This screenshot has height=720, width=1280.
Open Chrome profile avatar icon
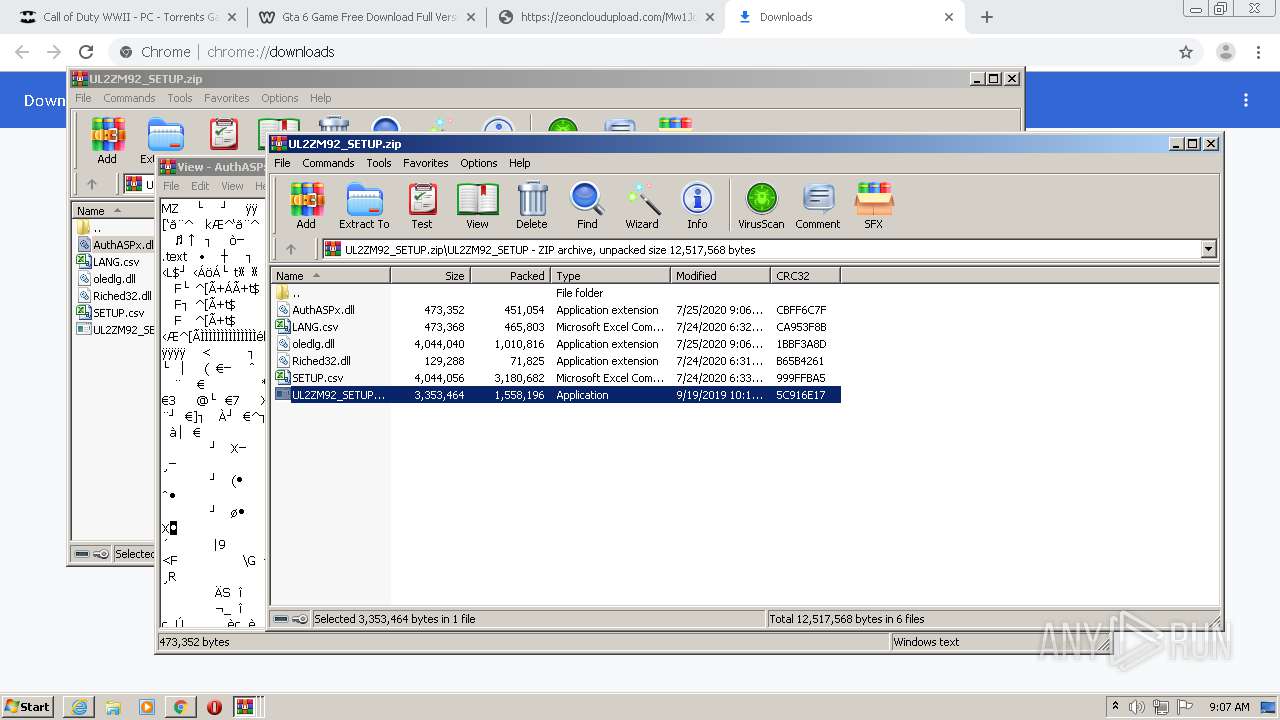pos(1225,52)
